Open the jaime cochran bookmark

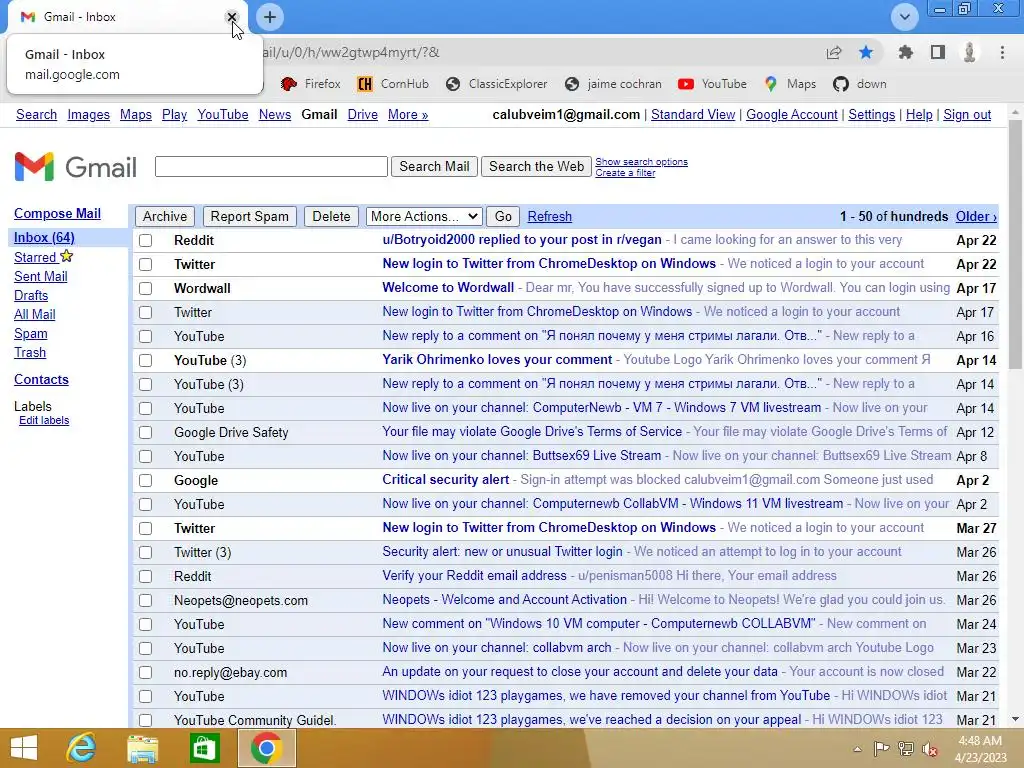[613, 84]
